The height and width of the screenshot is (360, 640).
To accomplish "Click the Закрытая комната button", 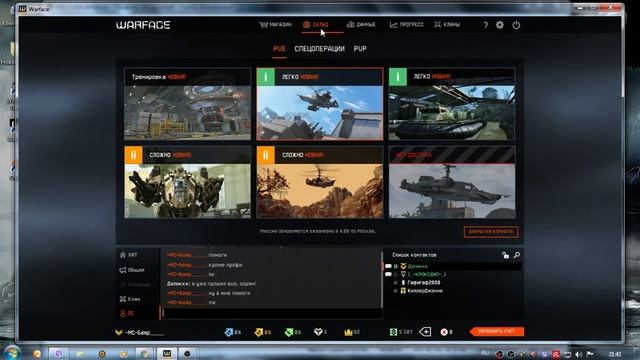I will [x=491, y=232].
